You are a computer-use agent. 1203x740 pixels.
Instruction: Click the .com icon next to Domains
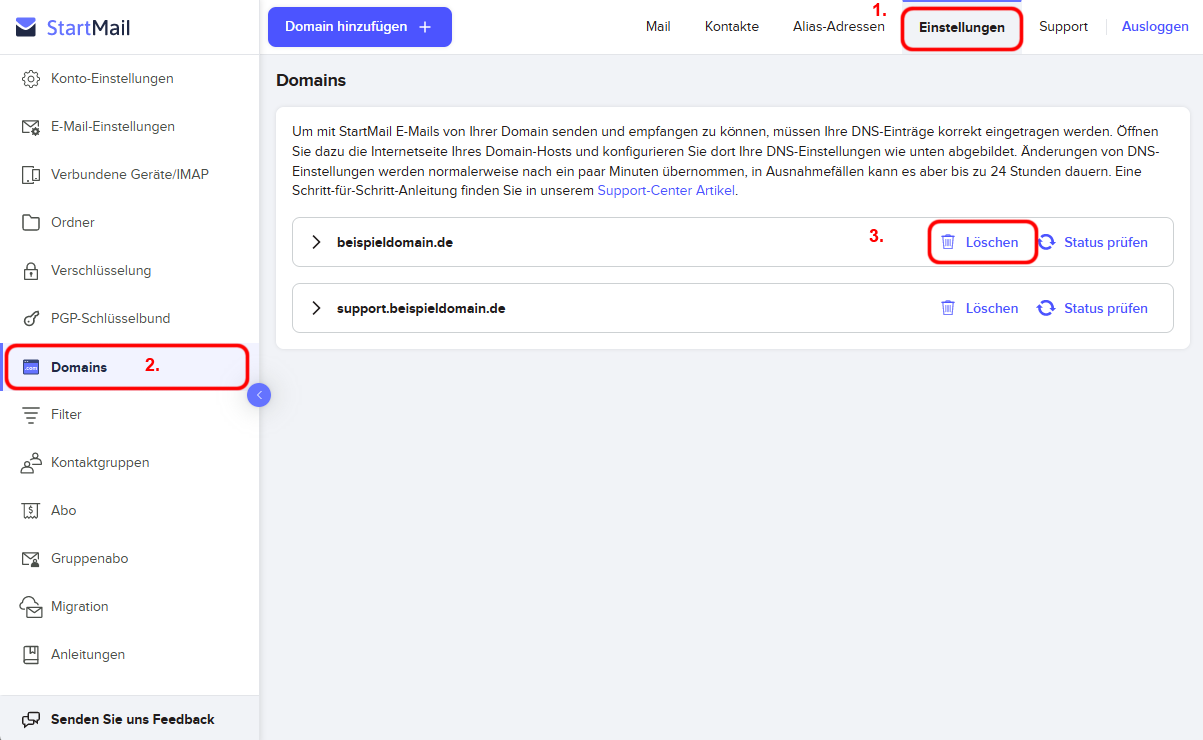pos(31,367)
